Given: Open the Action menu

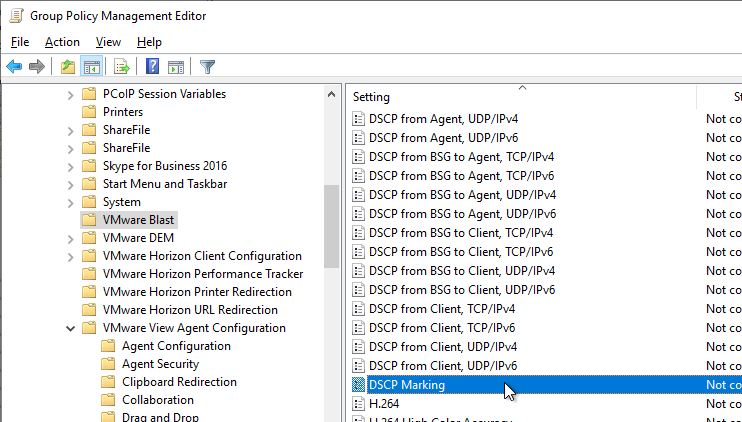Looking at the screenshot, I should click(x=62, y=42).
